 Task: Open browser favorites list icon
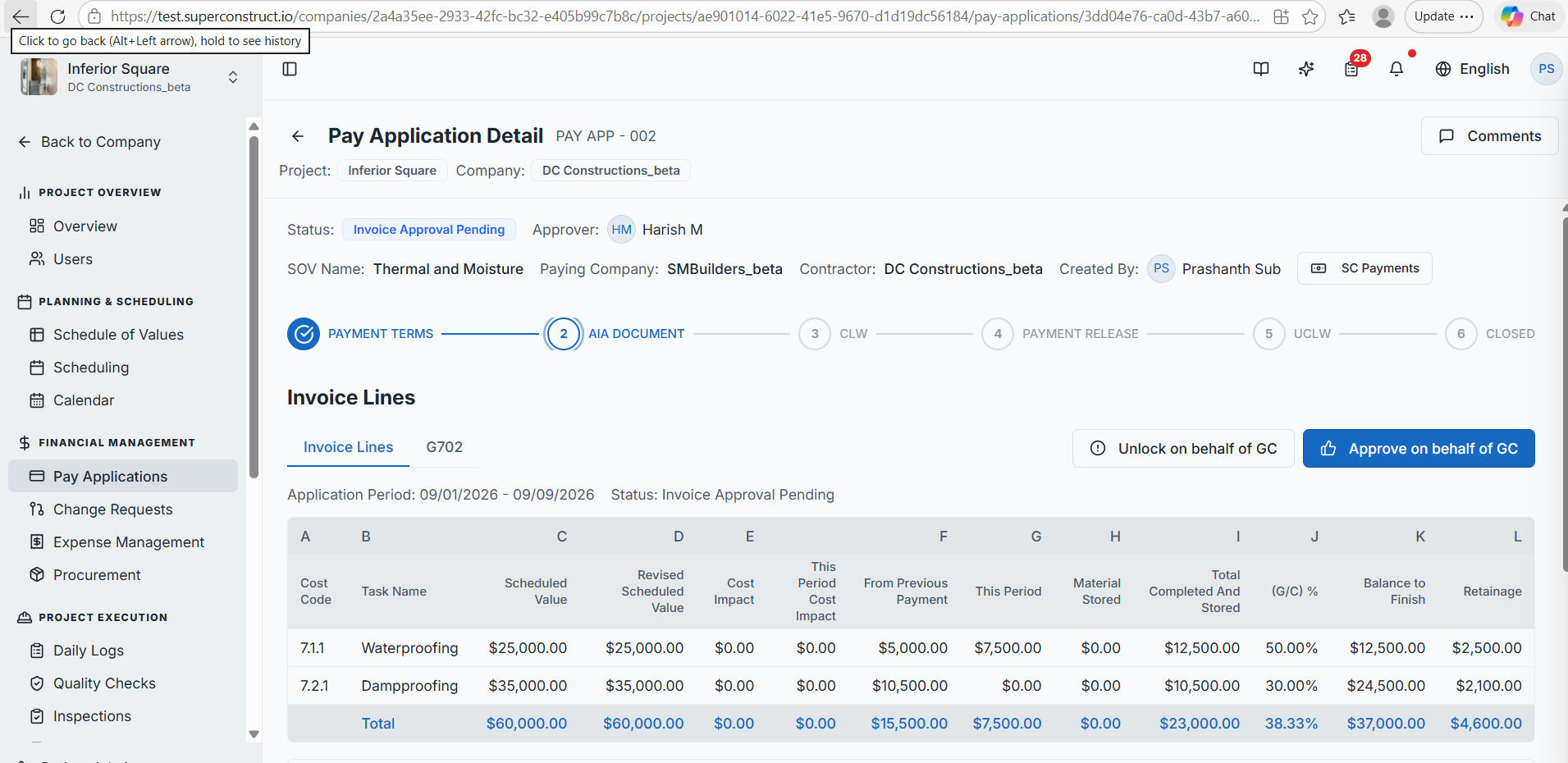(1346, 16)
